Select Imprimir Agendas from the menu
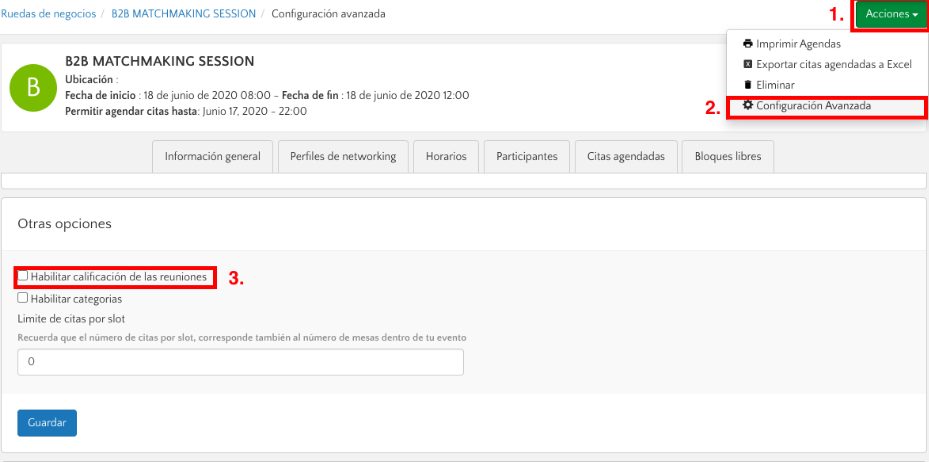This screenshot has height=462, width=929. click(798, 44)
